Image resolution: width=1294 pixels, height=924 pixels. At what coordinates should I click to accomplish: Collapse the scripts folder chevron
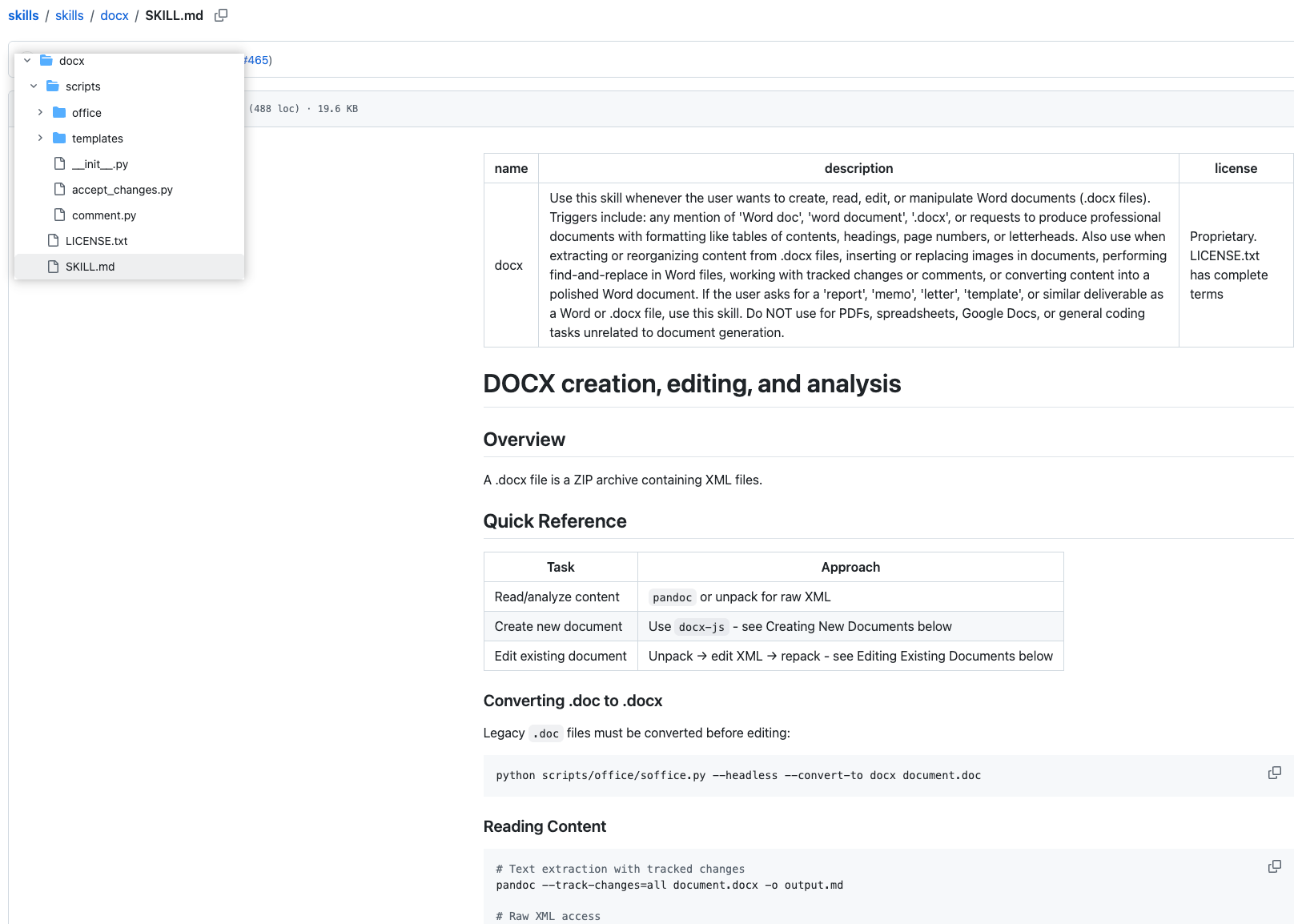point(34,86)
